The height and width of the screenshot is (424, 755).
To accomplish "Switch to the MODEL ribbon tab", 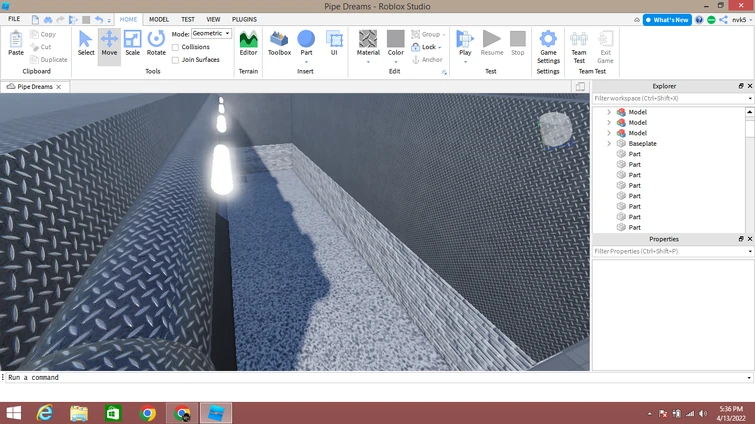I will (159, 19).
